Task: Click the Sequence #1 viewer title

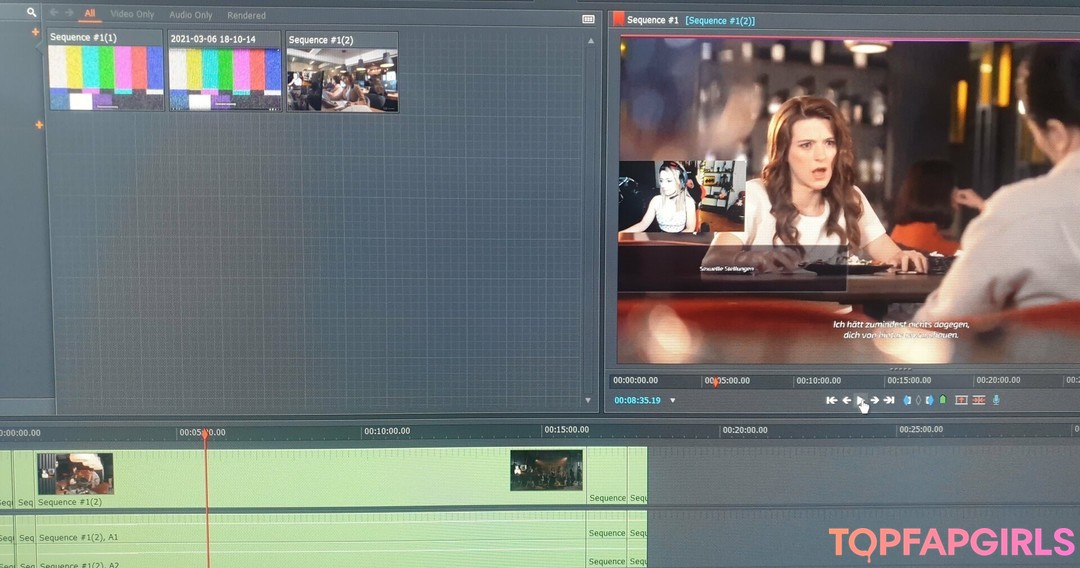Action: click(x=653, y=20)
